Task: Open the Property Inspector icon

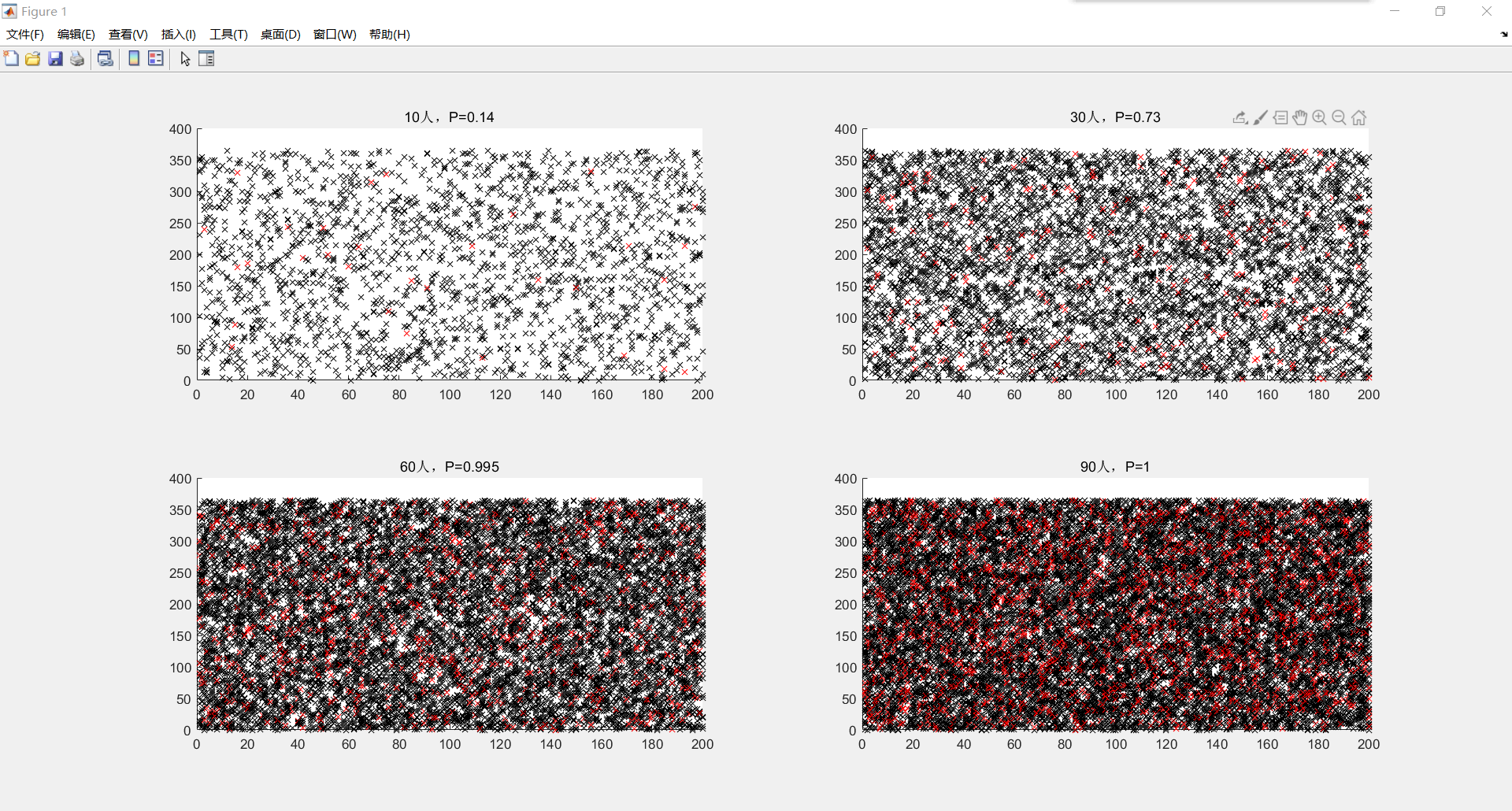Action: tap(206, 59)
